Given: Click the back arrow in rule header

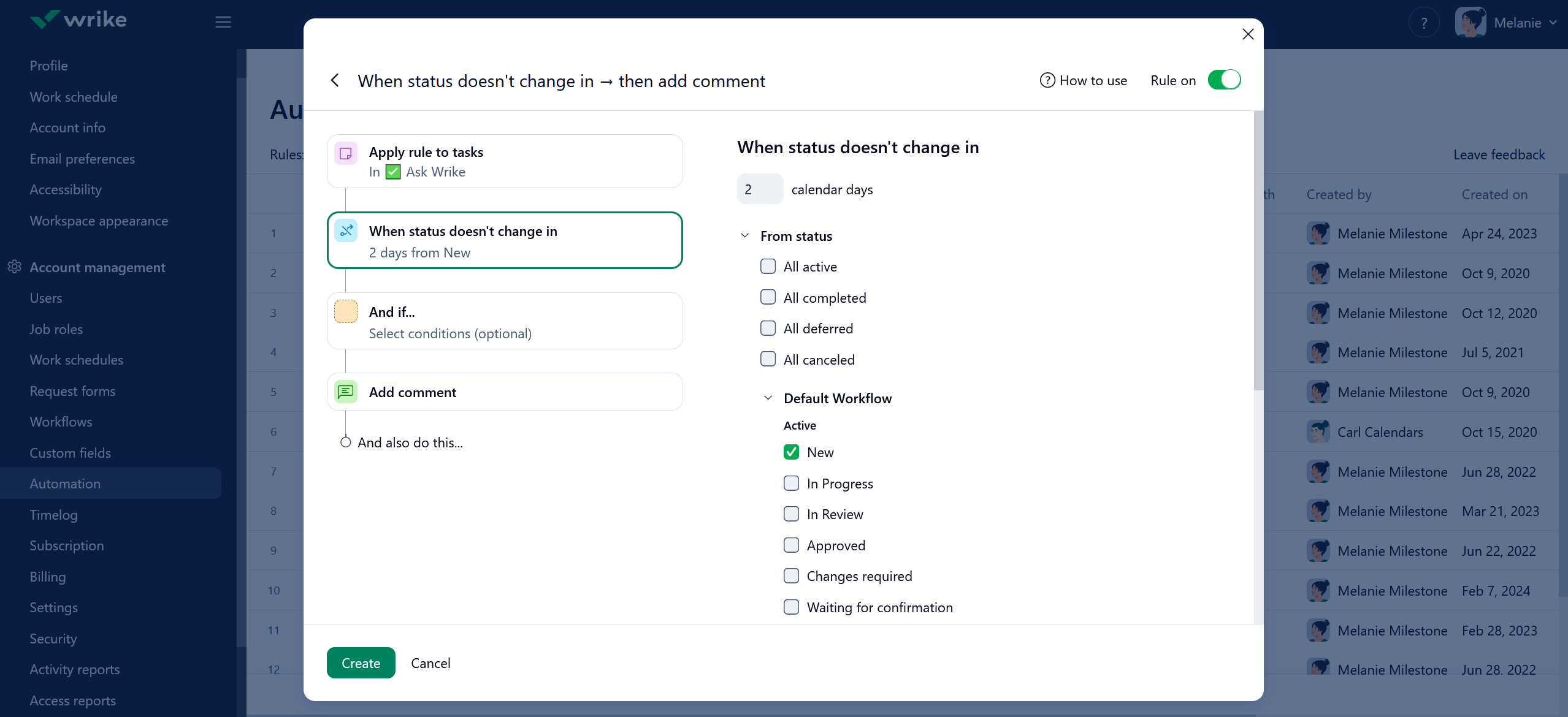Looking at the screenshot, I should tap(335, 80).
